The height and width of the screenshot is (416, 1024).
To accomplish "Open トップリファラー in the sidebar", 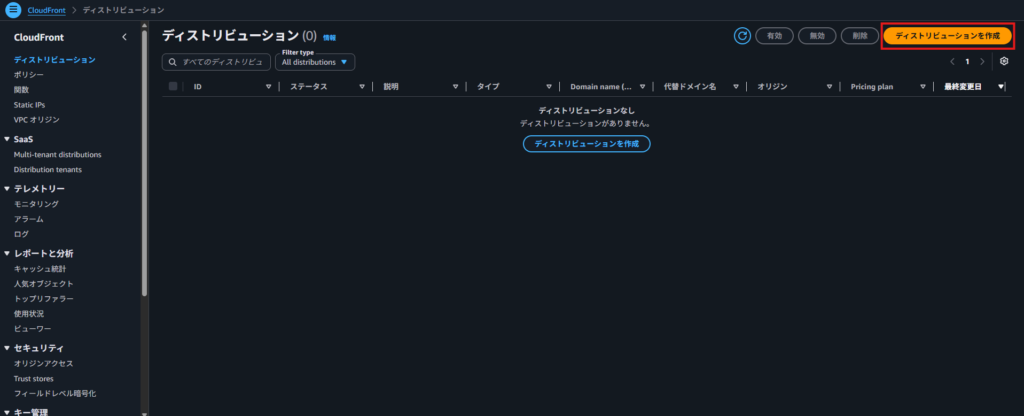I will (44, 298).
